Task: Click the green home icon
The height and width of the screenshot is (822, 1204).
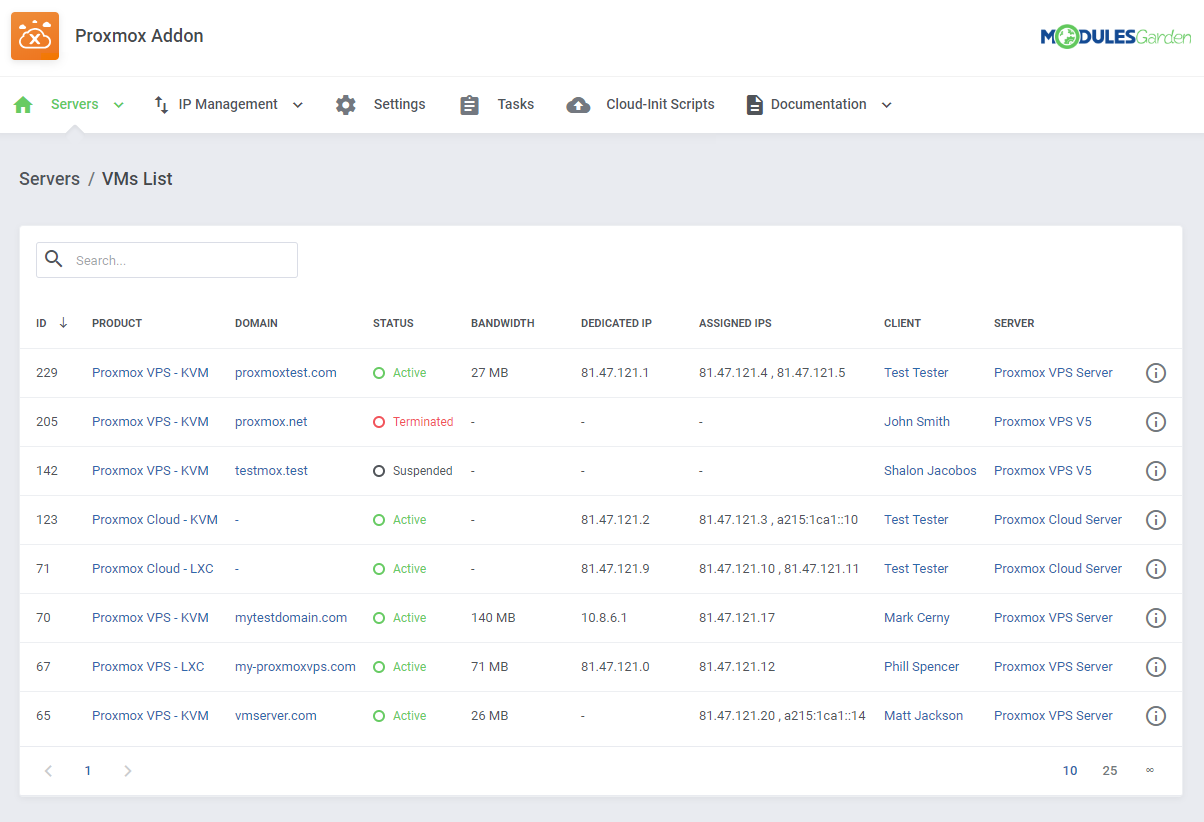Action: (x=23, y=105)
